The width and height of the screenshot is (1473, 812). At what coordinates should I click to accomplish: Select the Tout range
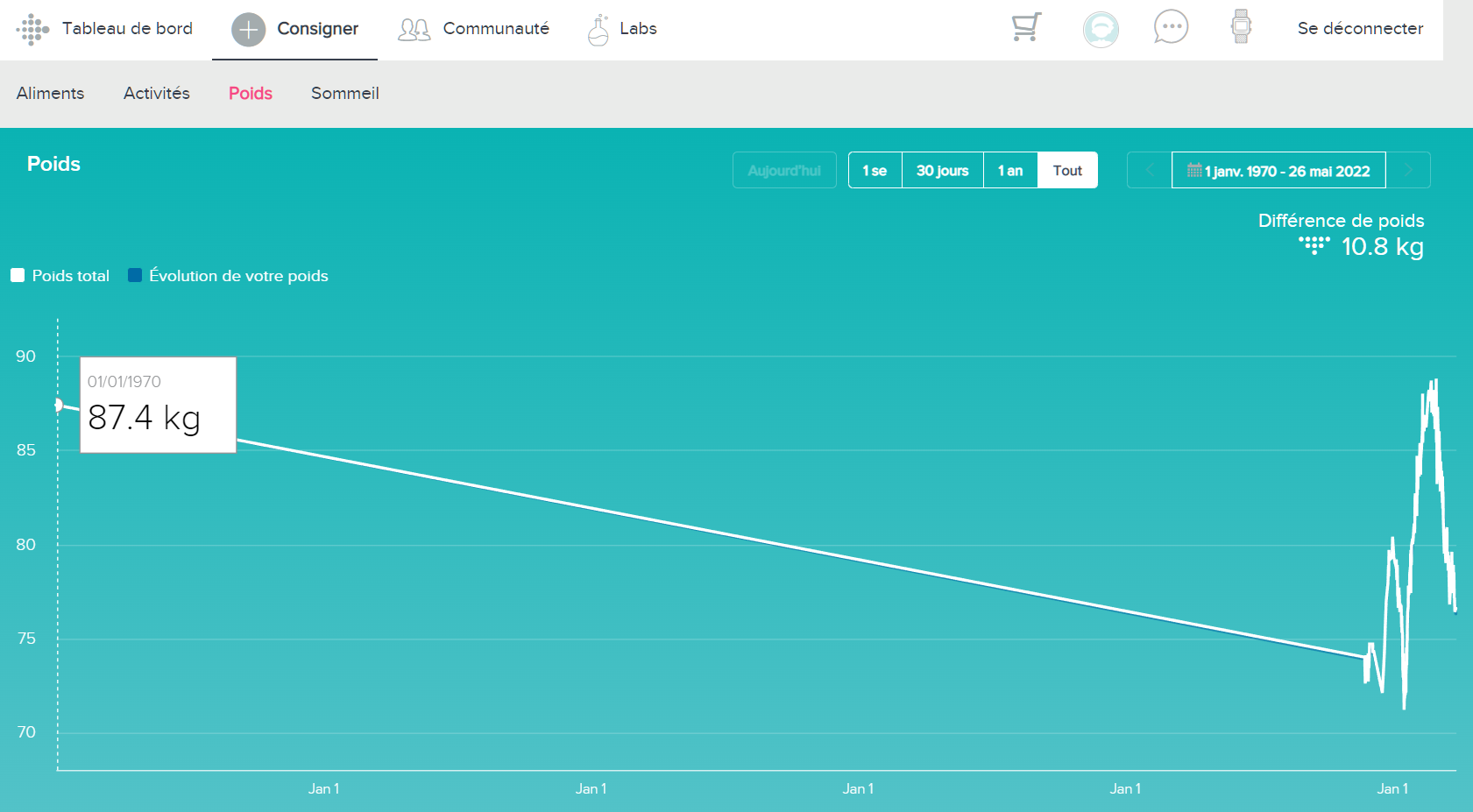pyautogui.click(x=1067, y=170)
